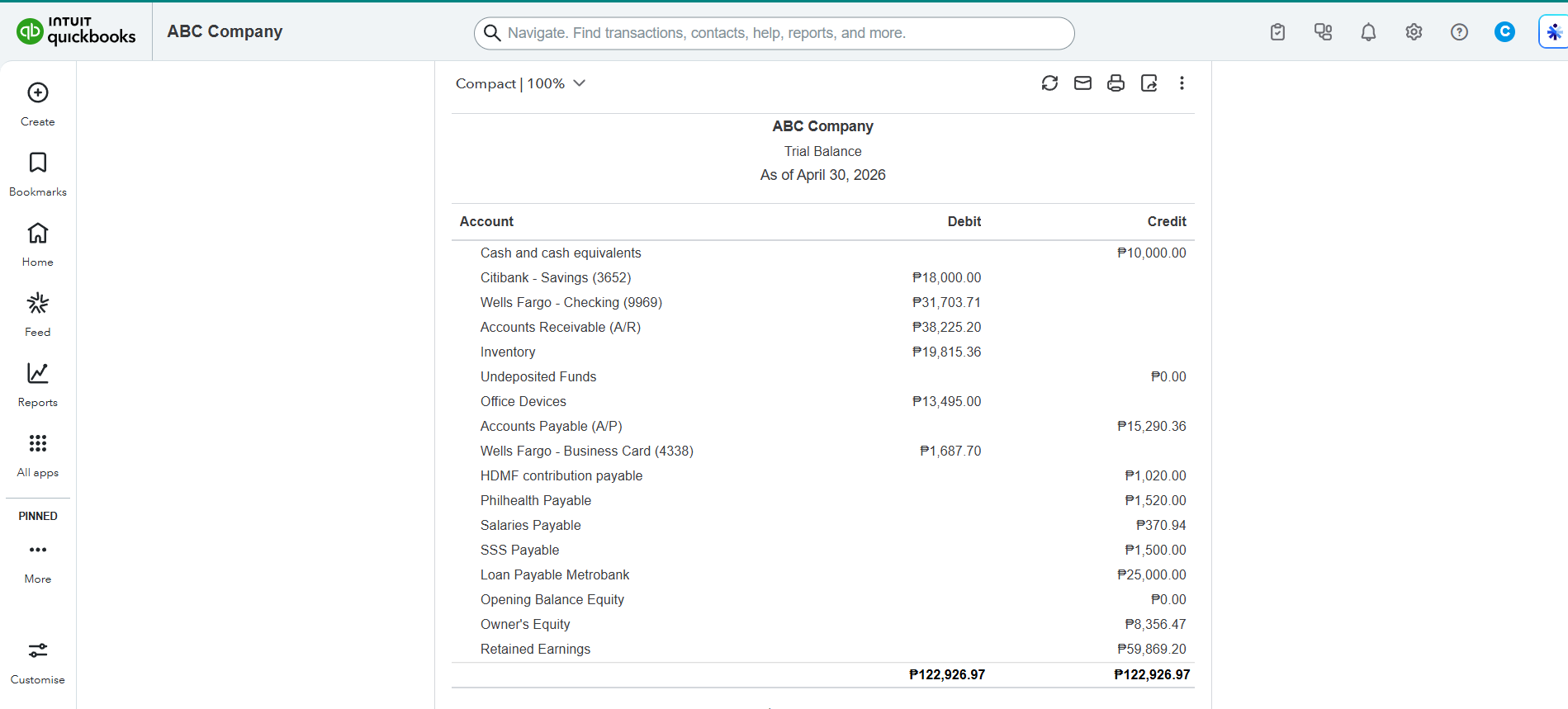Open Inventory account row
Viewport: 1568px width, 709px height.
coord(508,352)
